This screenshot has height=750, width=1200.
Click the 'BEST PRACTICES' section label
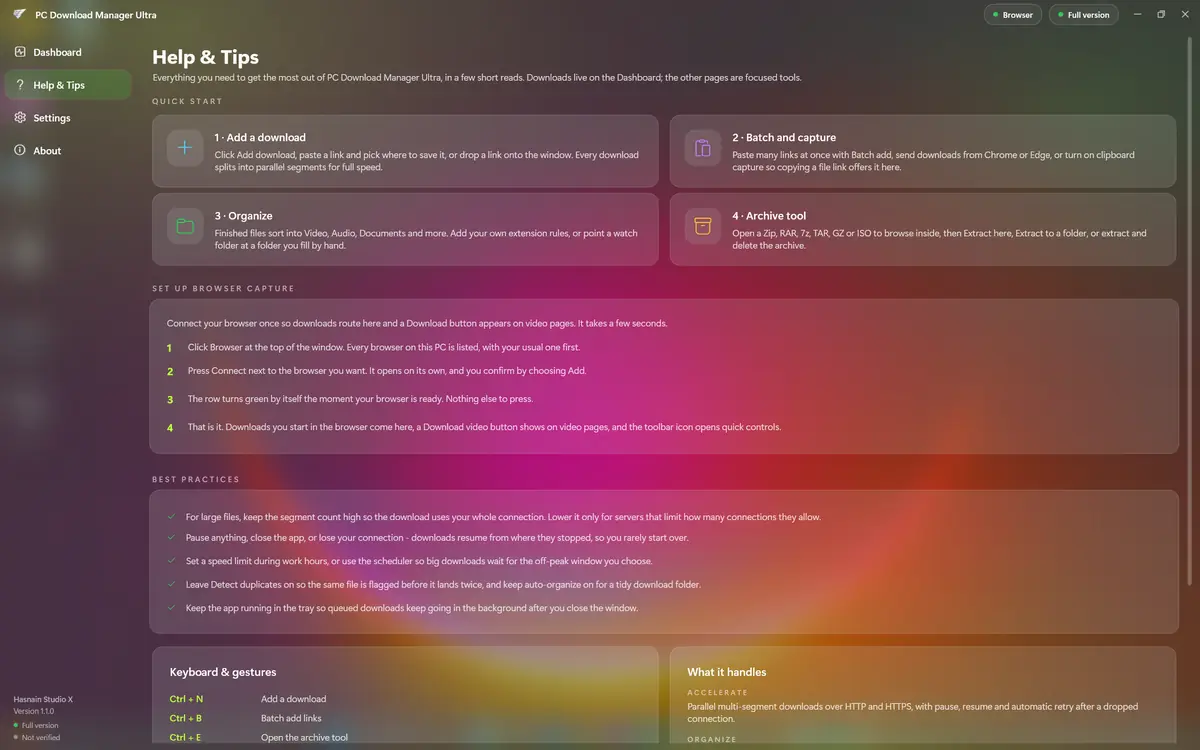(196, 479)
